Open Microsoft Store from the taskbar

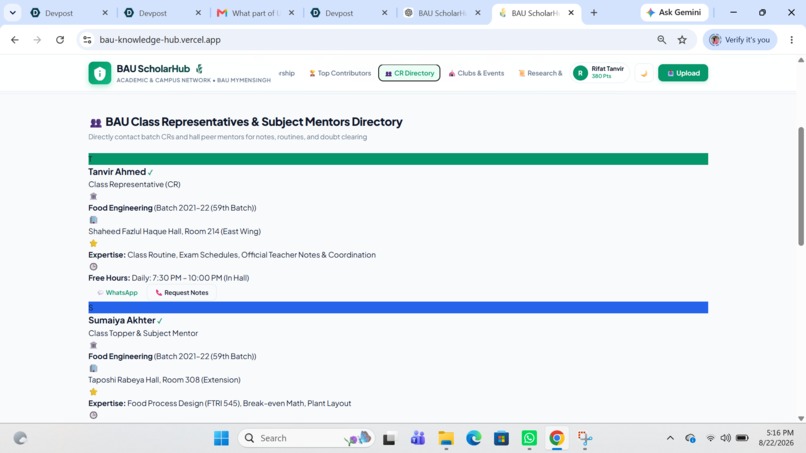(x=501, y=438)
